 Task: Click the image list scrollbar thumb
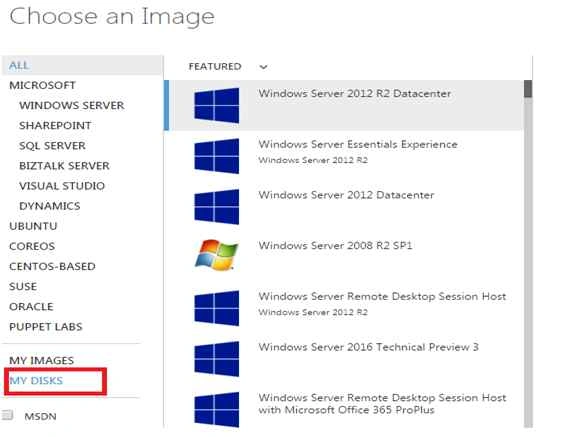[528, 89]
